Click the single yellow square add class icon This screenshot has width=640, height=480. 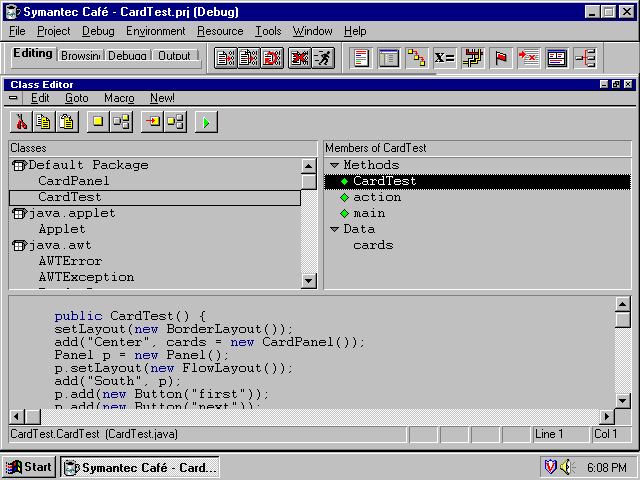click(98, 122)
